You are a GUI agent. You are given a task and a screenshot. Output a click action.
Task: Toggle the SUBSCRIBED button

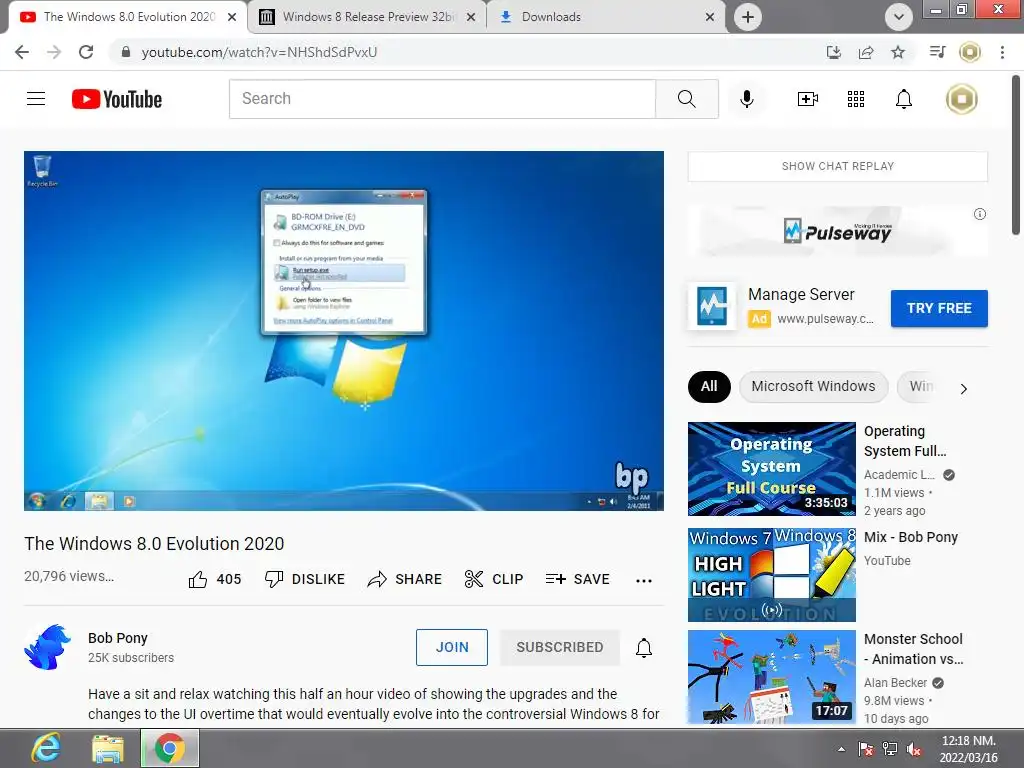[x=560, y=647]
